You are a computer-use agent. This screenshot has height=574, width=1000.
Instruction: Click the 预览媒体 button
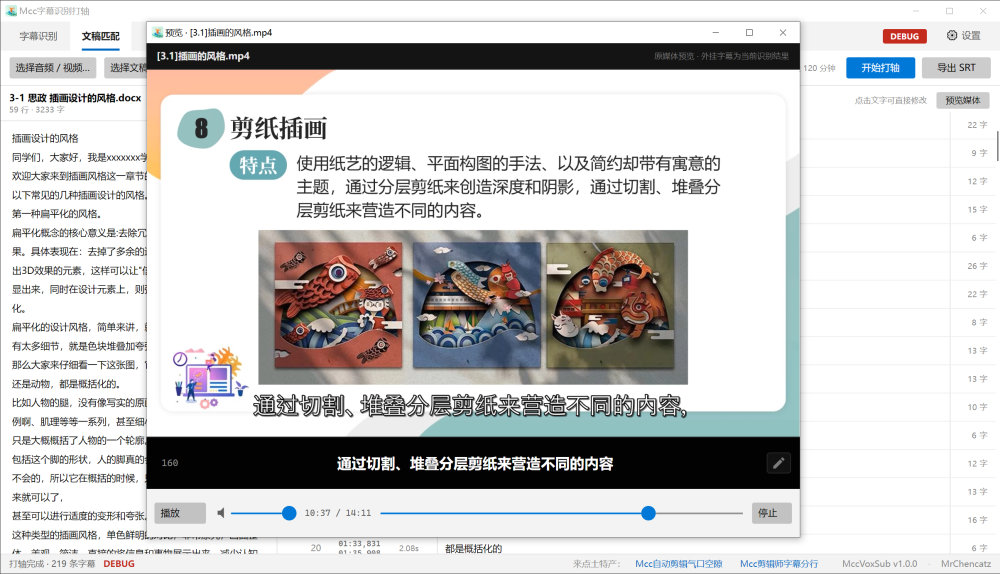962,100
